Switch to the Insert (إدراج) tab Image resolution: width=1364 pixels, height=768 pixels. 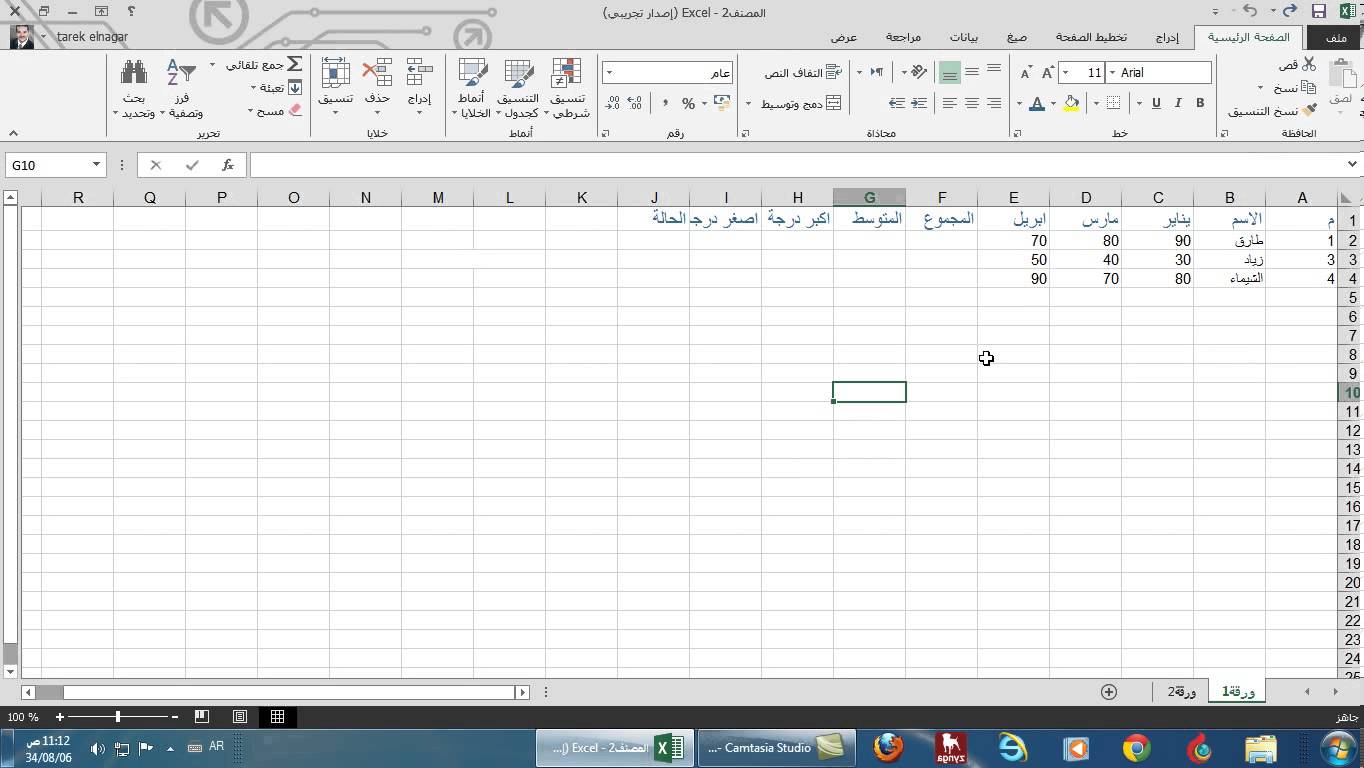coord(1167,37)
